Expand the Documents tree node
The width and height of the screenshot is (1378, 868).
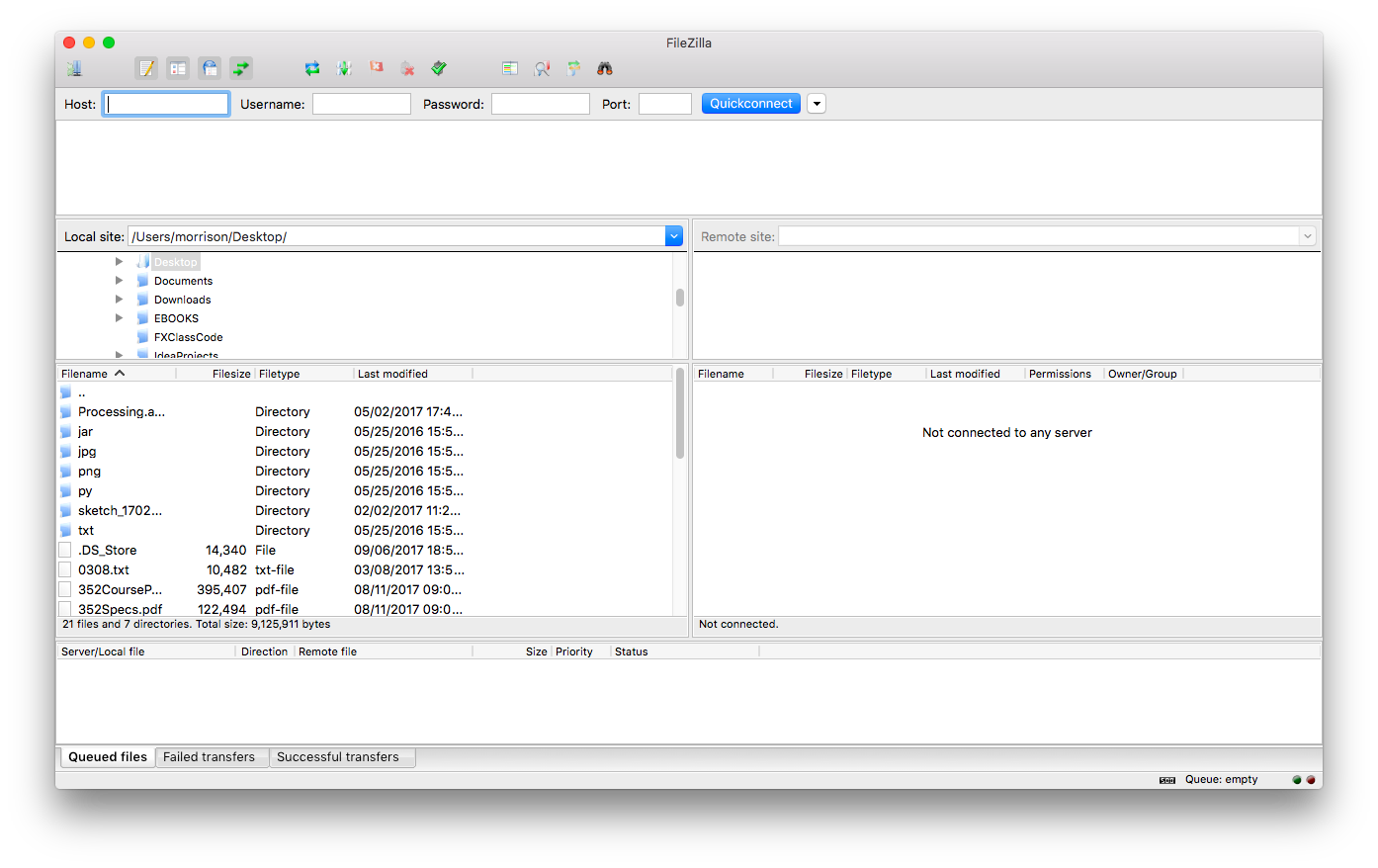[119, 281]
